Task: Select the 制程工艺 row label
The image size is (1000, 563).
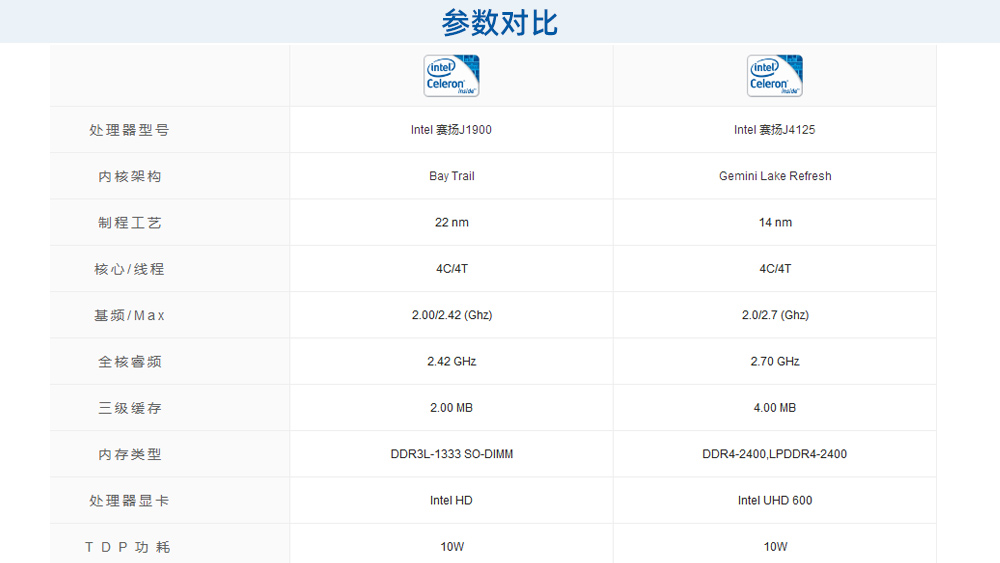Action: tap(129, 222)
